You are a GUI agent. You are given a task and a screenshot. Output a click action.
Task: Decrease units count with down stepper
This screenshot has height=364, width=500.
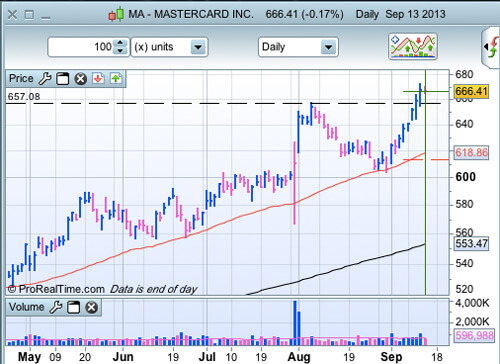(120, 51)
